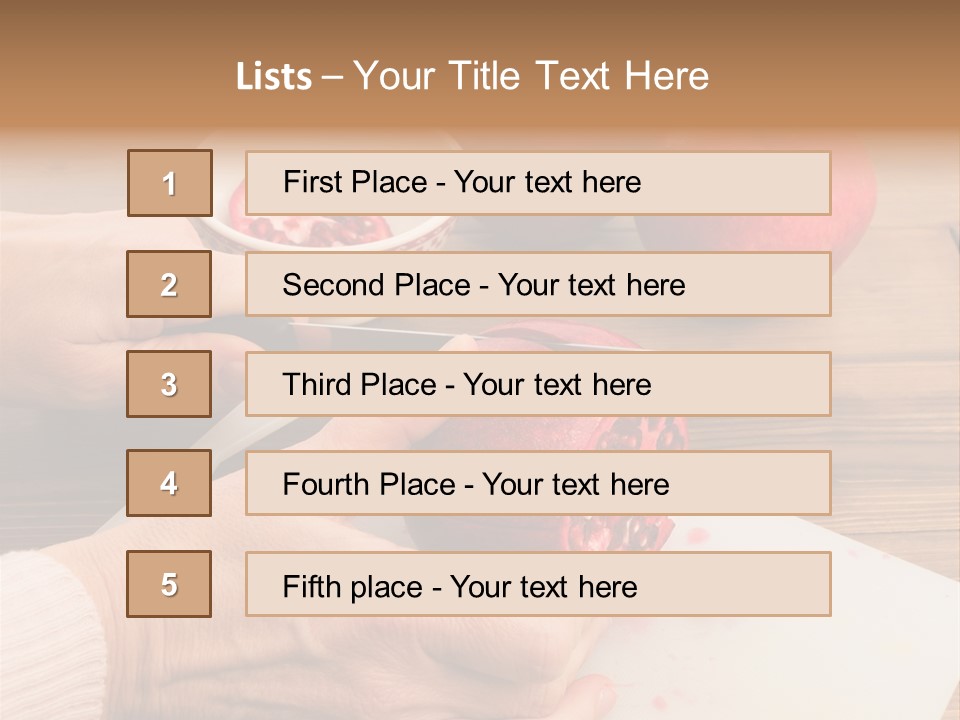Screen dimensions: 960x720
Task: Click the number 5 box
Action: (170, 584)
